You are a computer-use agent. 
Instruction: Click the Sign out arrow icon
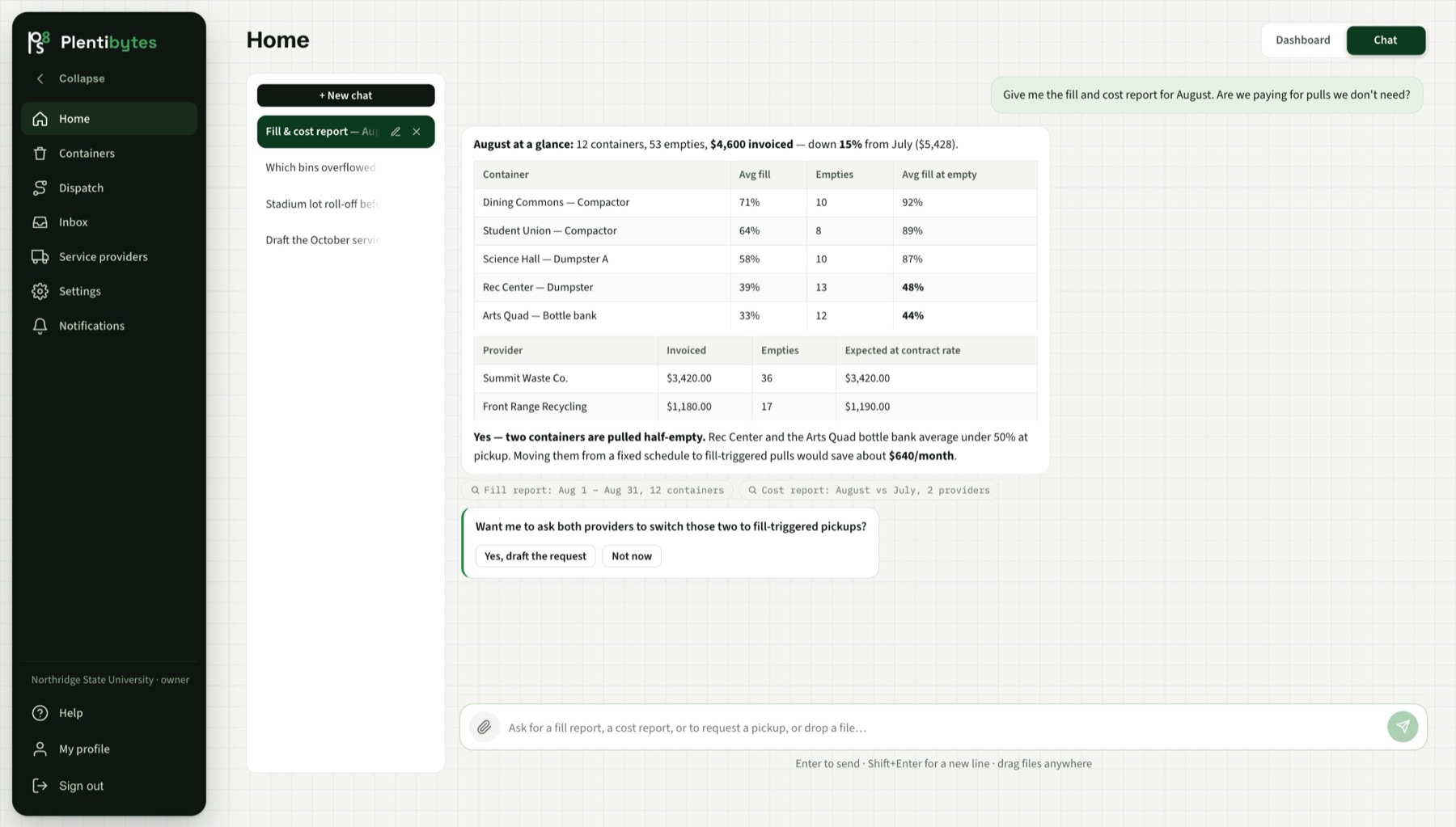click(40, 786)
